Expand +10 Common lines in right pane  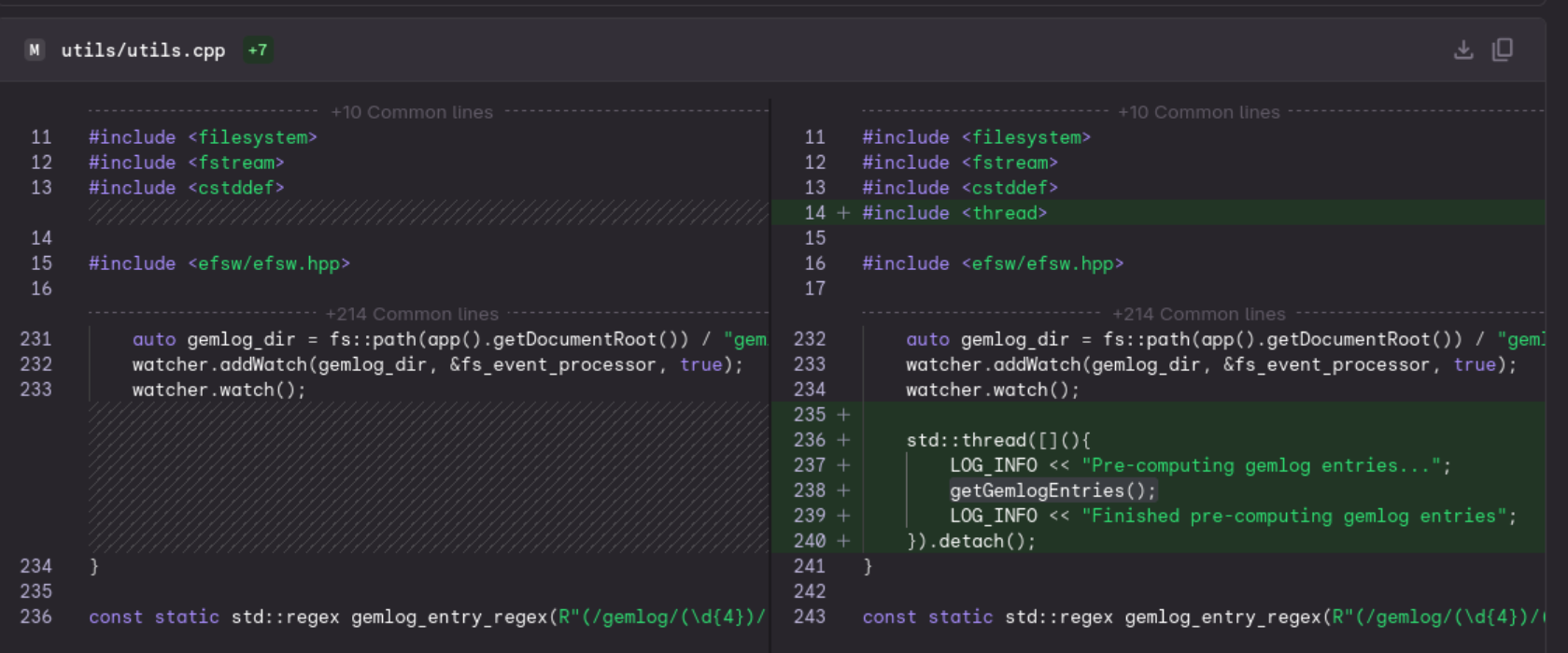pyautogui.click(x=1198, y=112)
